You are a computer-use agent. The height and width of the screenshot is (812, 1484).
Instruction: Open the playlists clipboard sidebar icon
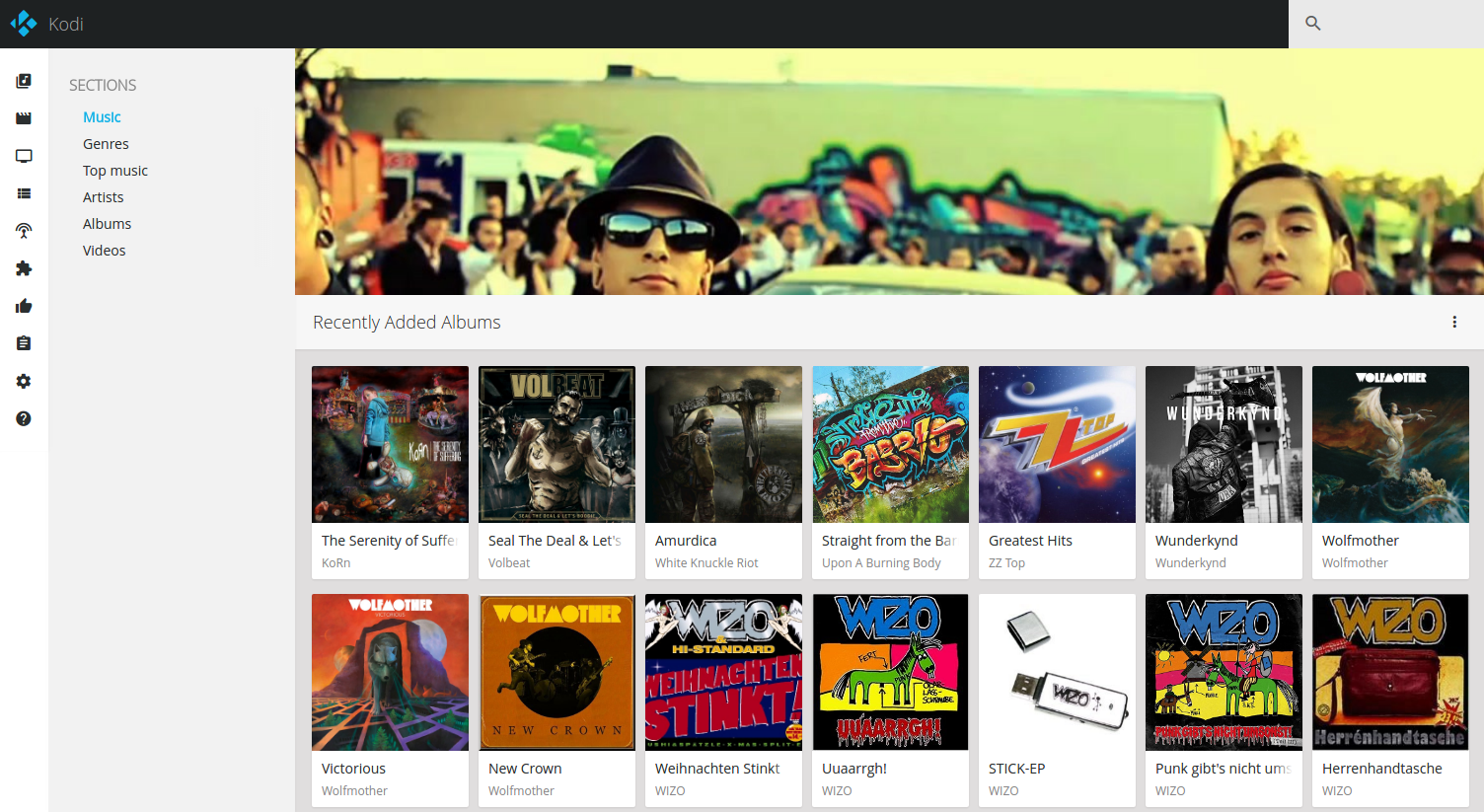tap(24, 343)
